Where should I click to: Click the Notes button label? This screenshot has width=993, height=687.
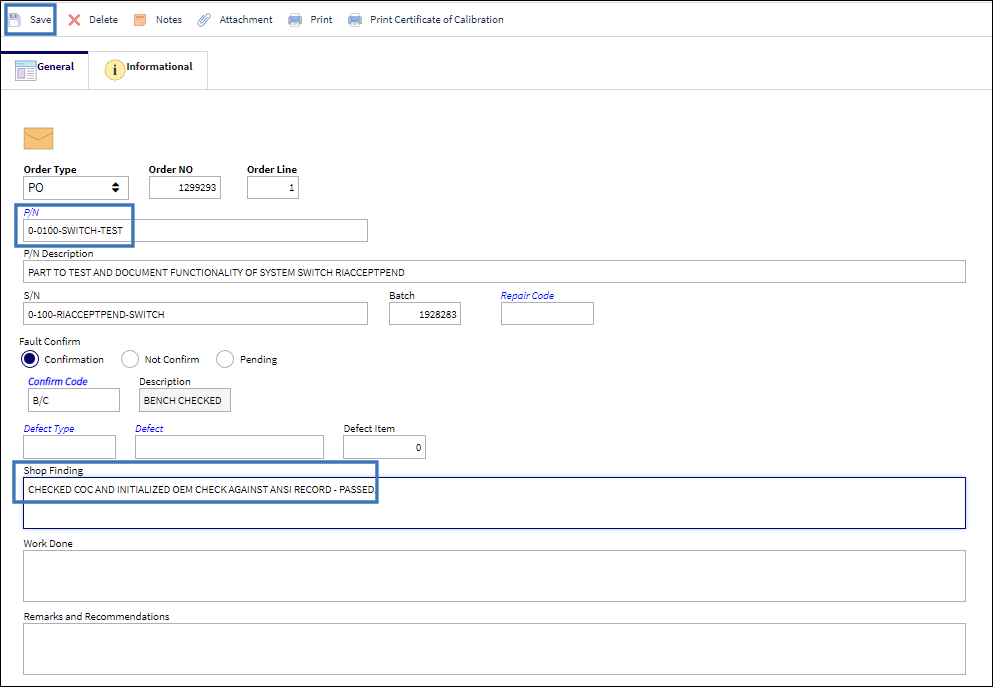(x=169, y=20)
